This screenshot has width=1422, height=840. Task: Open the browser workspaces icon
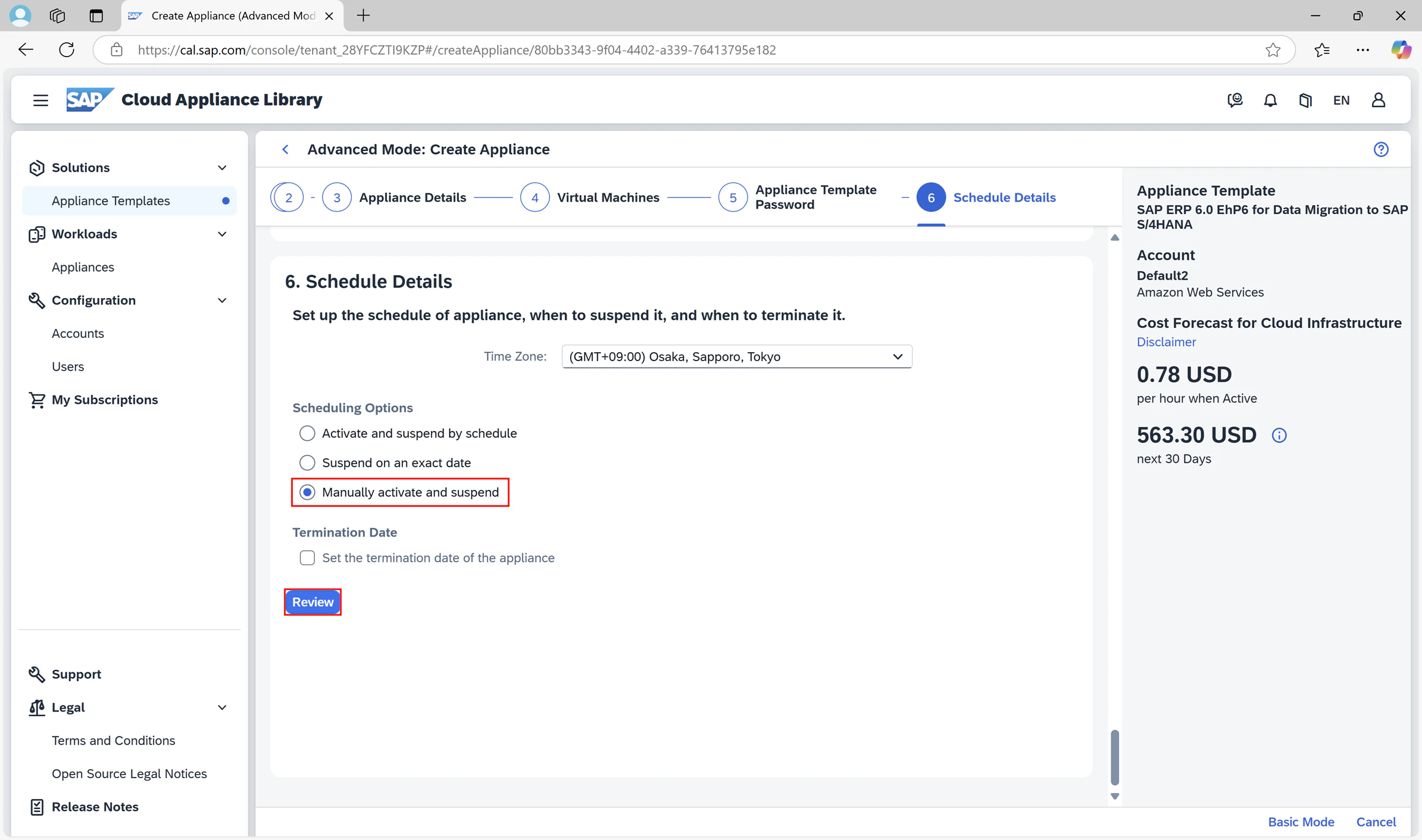click(x=57, y=15)
